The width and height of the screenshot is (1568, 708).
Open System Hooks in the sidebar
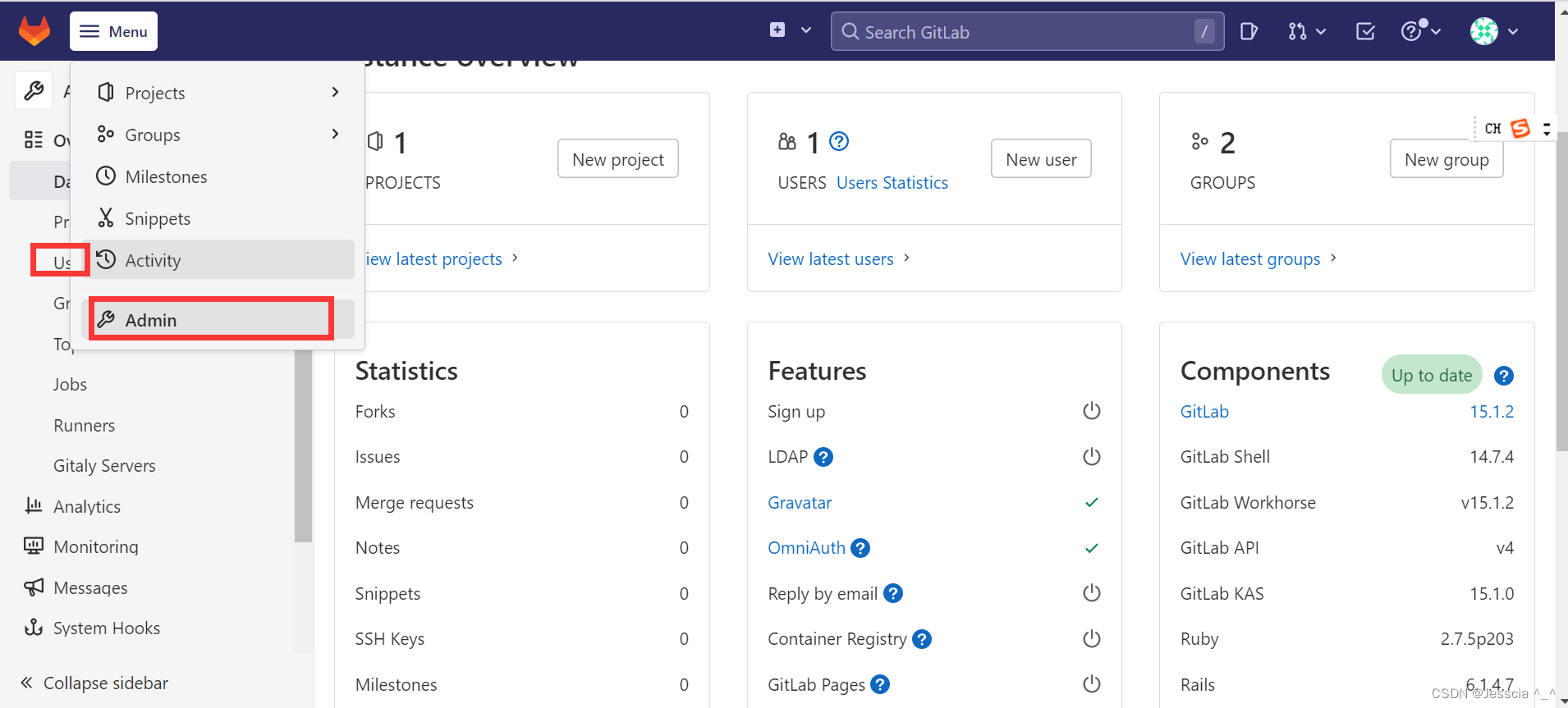click(x=107, y=628)
